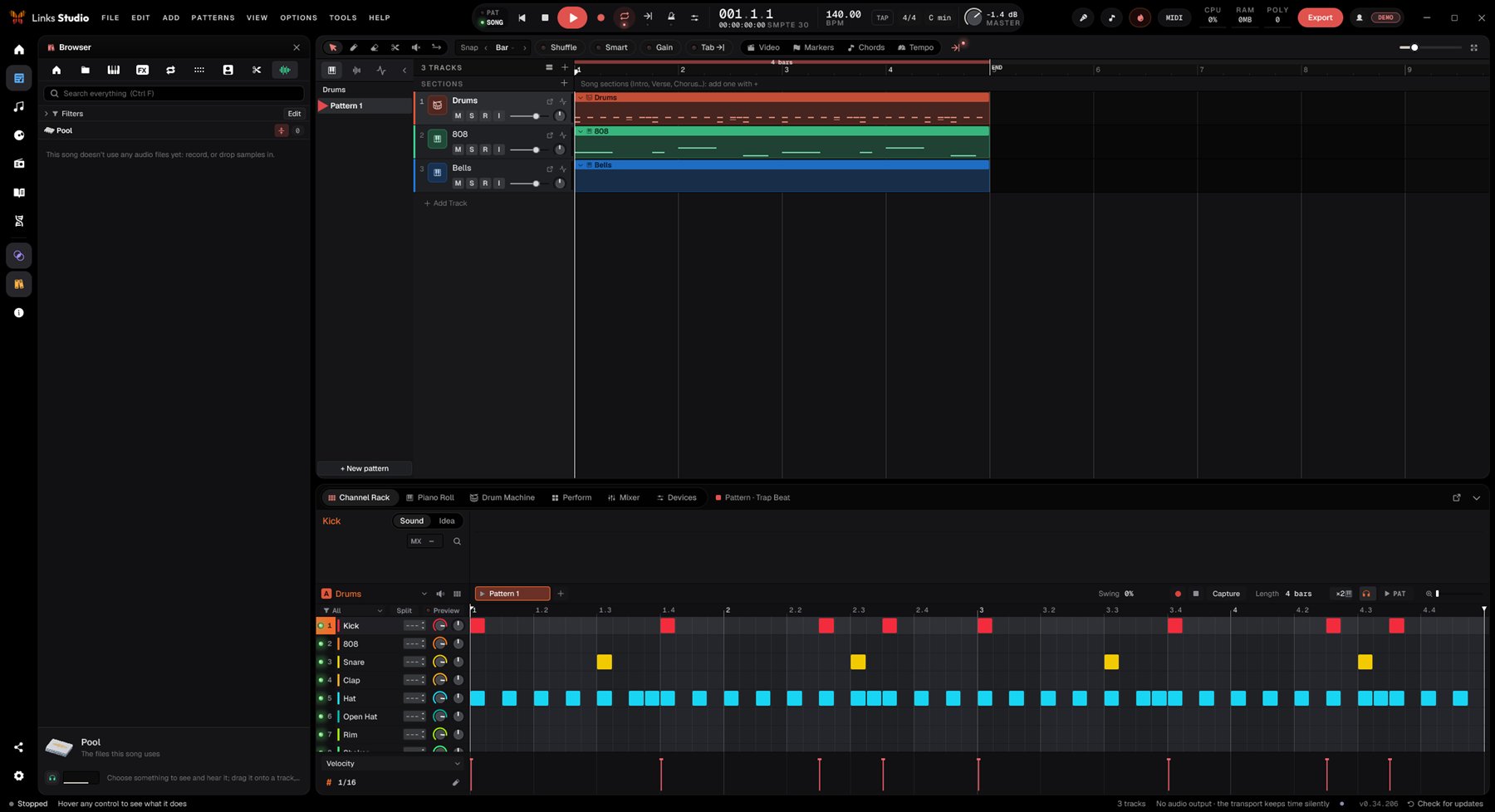Viewport: 1495px width, 812px height.
Task: Open the All channels filter dropdown
Action: 353,610
